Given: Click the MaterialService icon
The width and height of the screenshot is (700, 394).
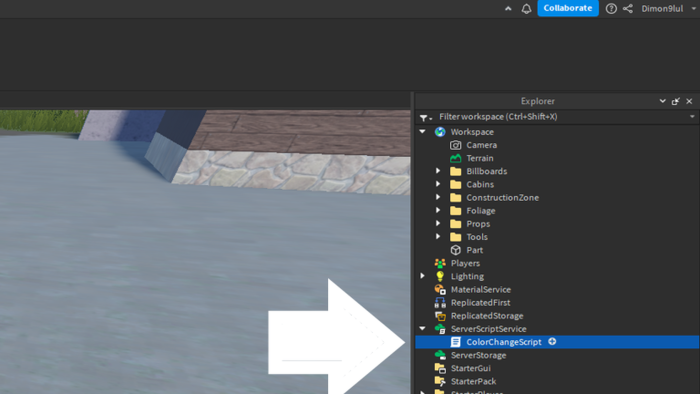Looking at the screenshot, I should (440, 290).
